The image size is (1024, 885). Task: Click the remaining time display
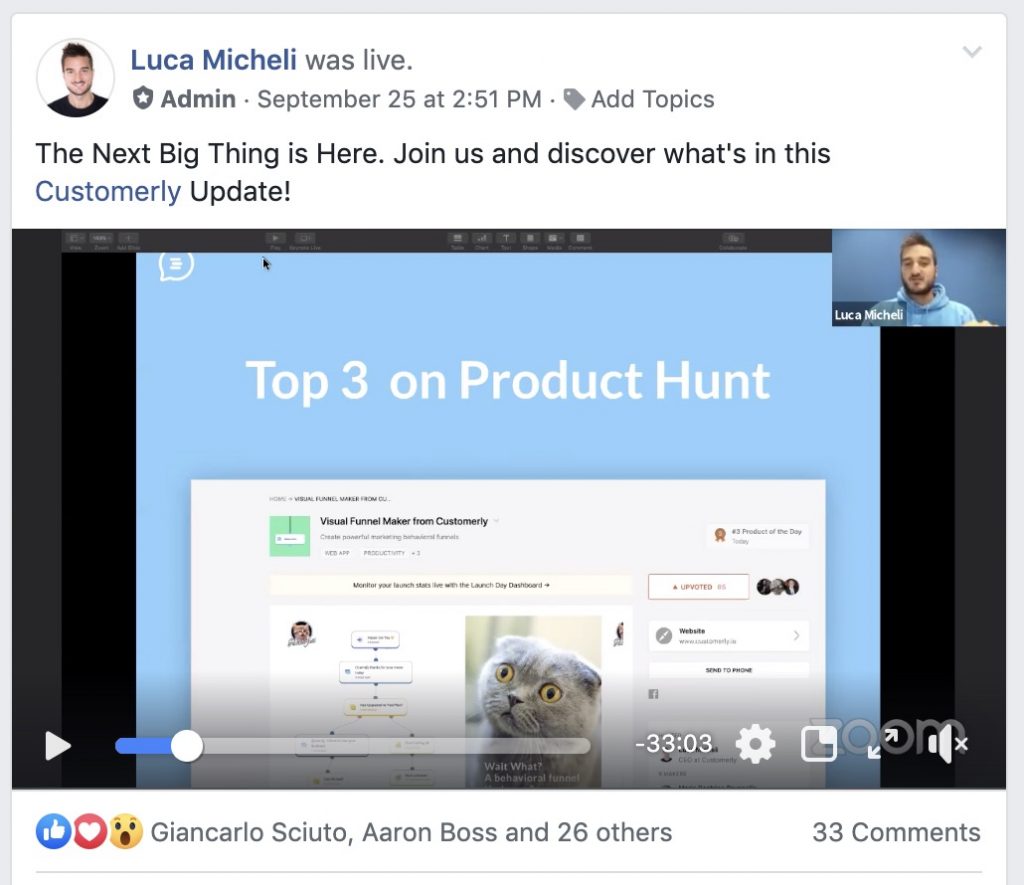click(x=673, y=743)
